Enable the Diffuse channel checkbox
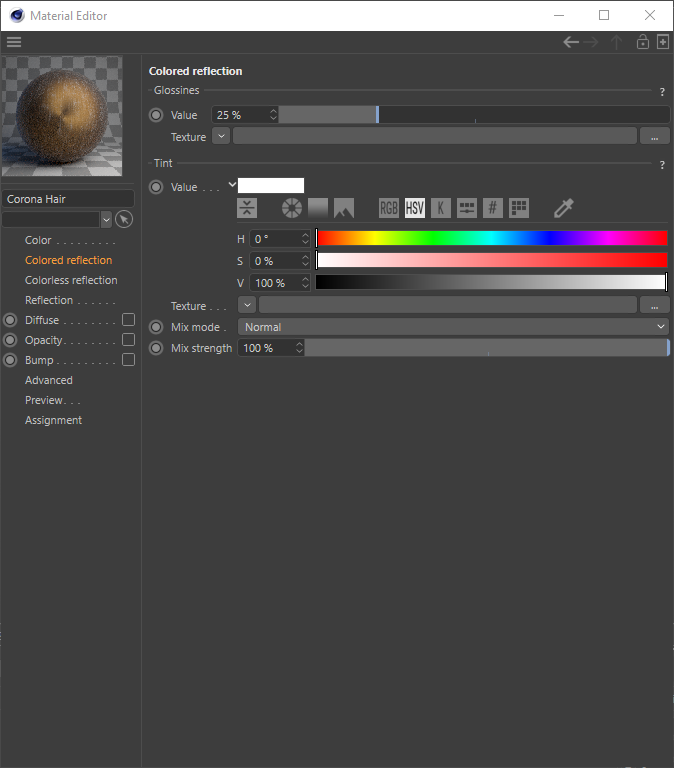 point(128,320)
